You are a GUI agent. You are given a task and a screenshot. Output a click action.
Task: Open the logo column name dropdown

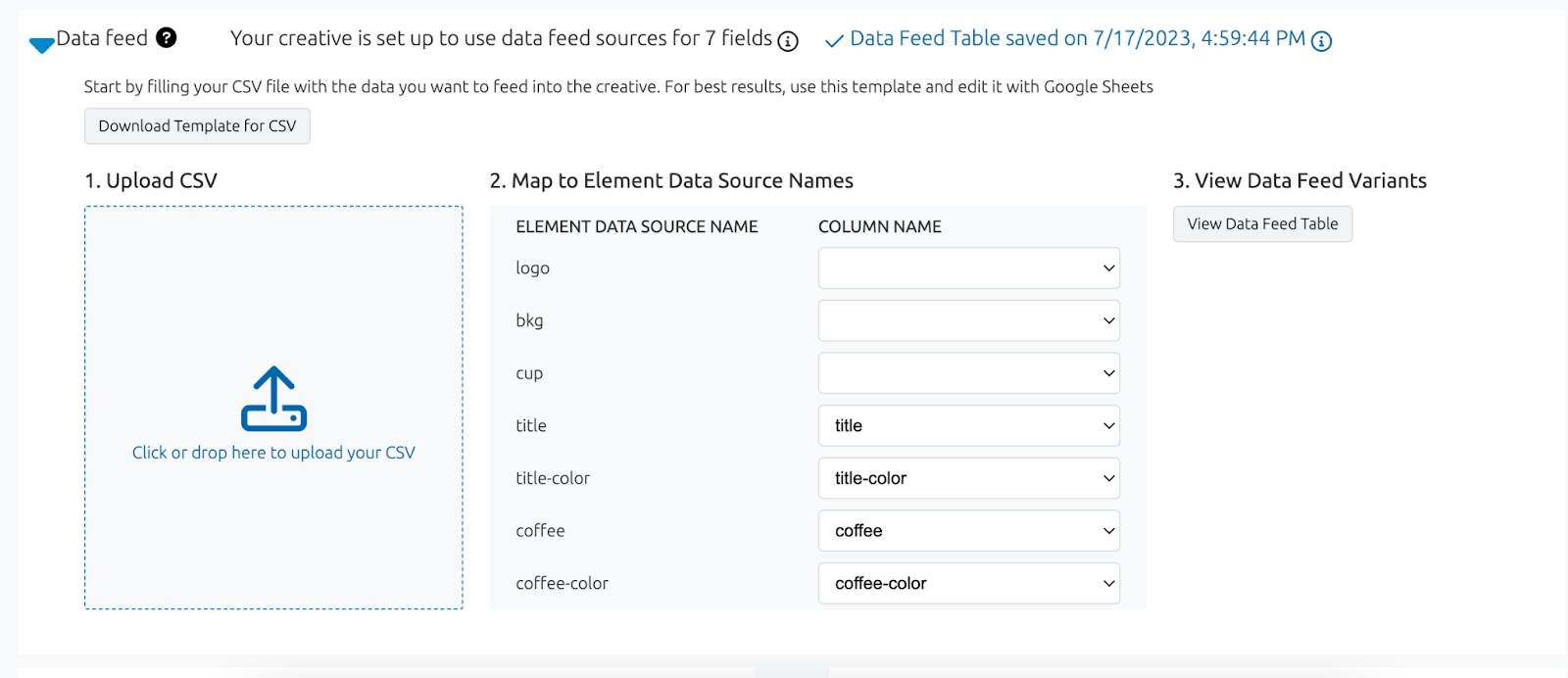point(968,268)
